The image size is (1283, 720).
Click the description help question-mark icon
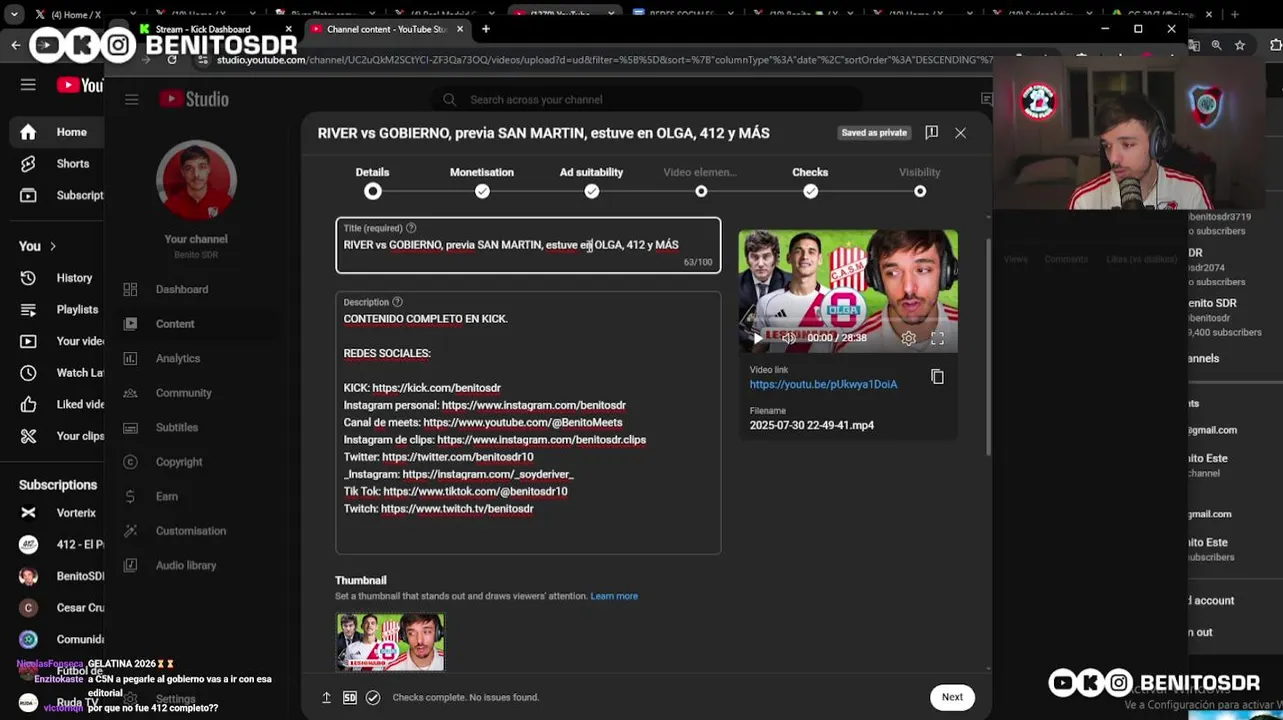point(397,302)
